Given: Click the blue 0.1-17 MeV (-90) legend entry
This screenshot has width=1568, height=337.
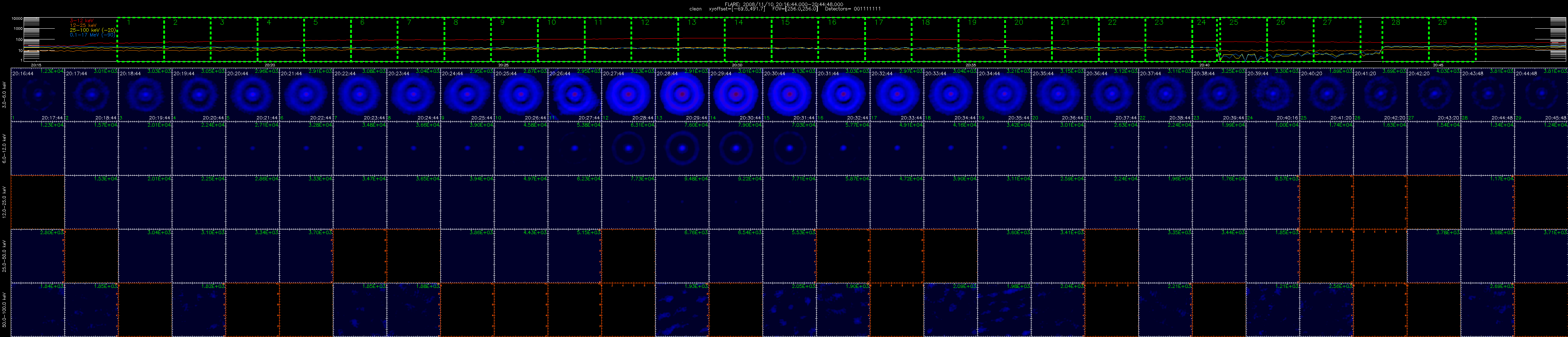Looking at the screenshot, I should point(93,35).
